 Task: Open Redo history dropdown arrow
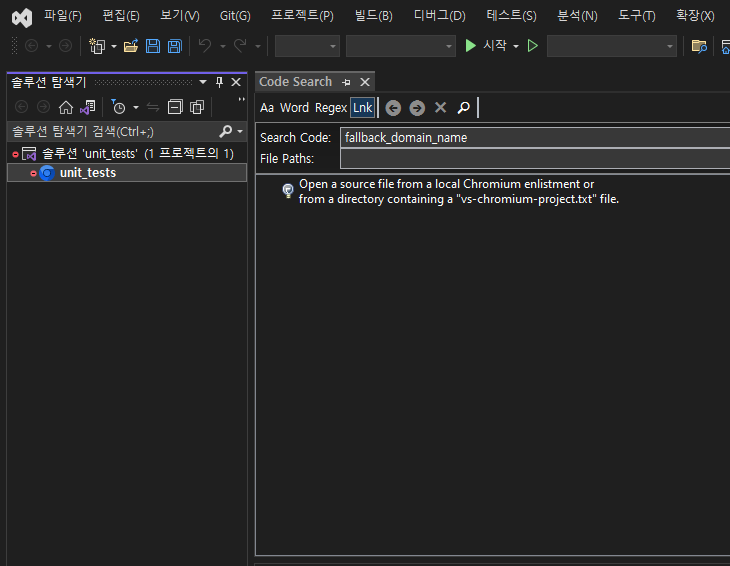pyautogui.click(x=258, y=46)
